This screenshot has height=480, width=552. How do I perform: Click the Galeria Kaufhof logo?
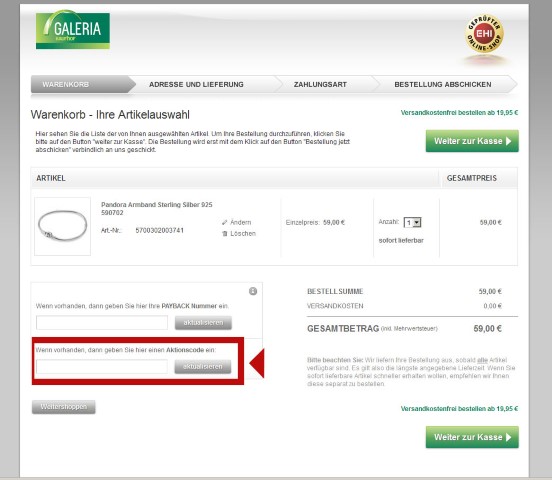click(73, 30)
